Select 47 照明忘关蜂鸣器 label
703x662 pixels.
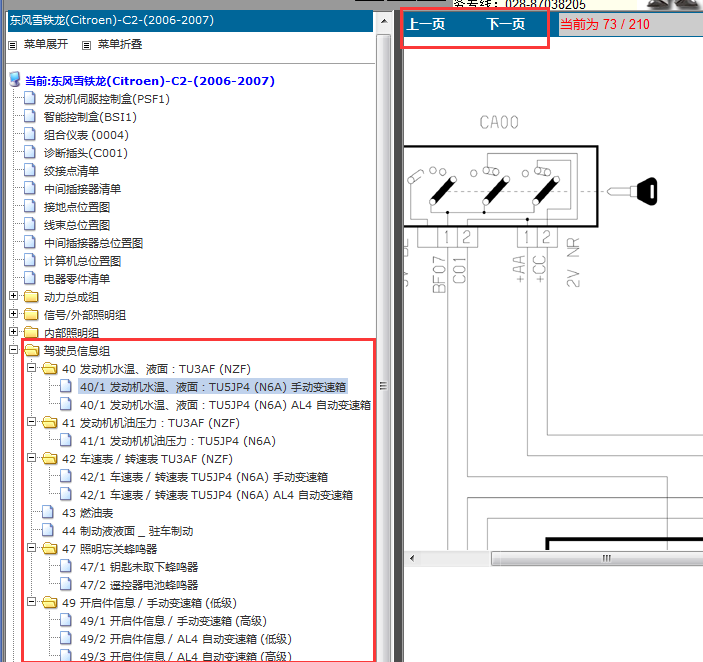(109, 549)
